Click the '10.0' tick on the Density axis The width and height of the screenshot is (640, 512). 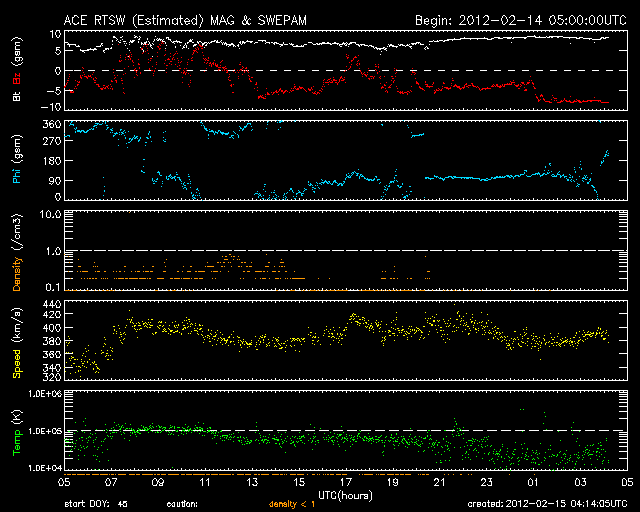(x=51, y=214)
